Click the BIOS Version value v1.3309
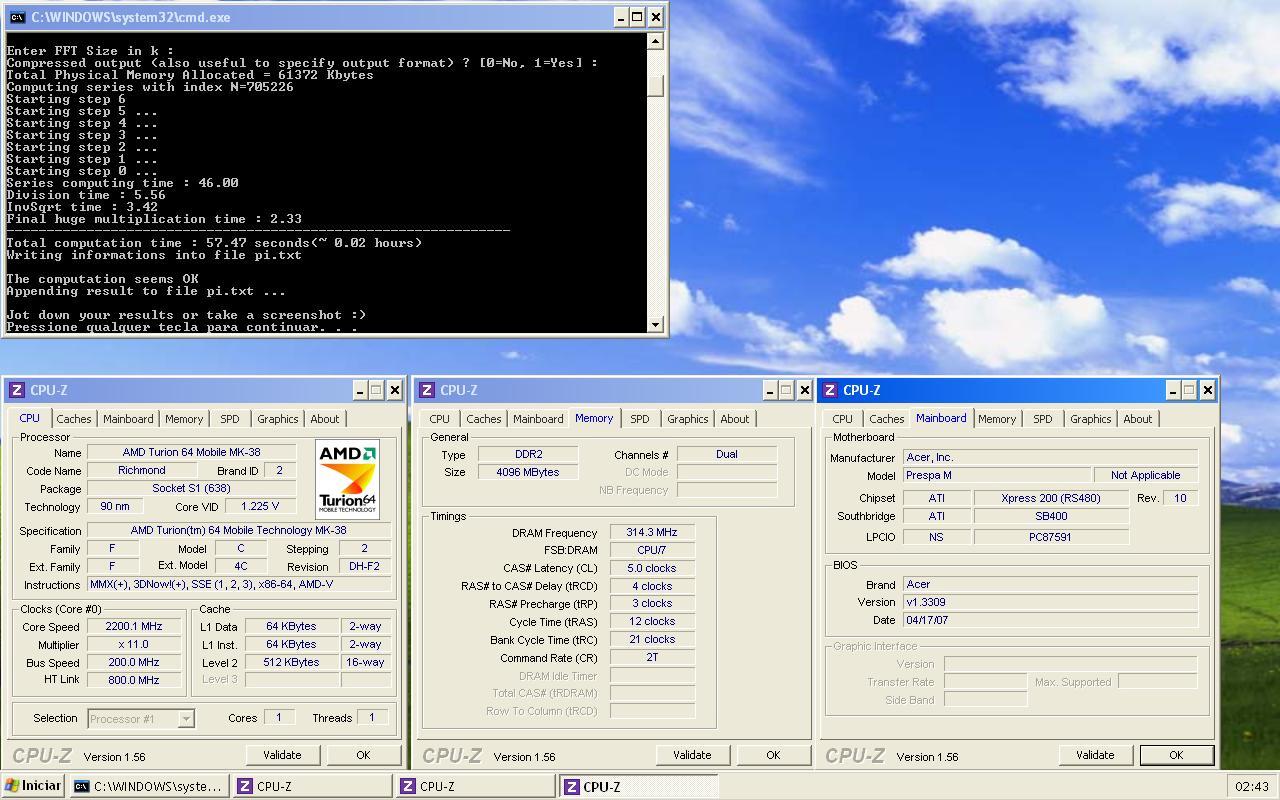Screen dimensions: 1280x800 1050,602
